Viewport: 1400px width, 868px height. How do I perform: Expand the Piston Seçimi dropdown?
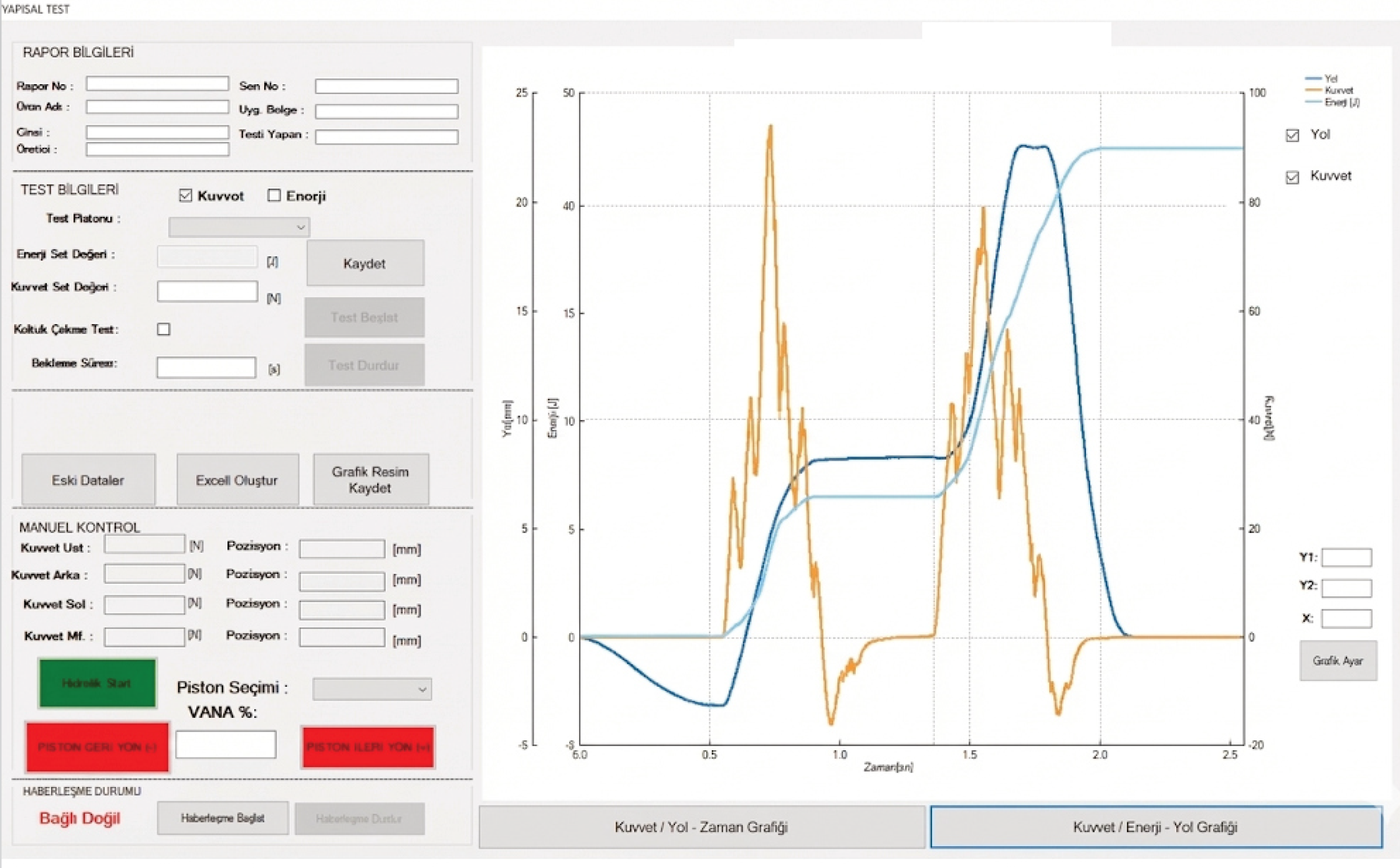372,689
